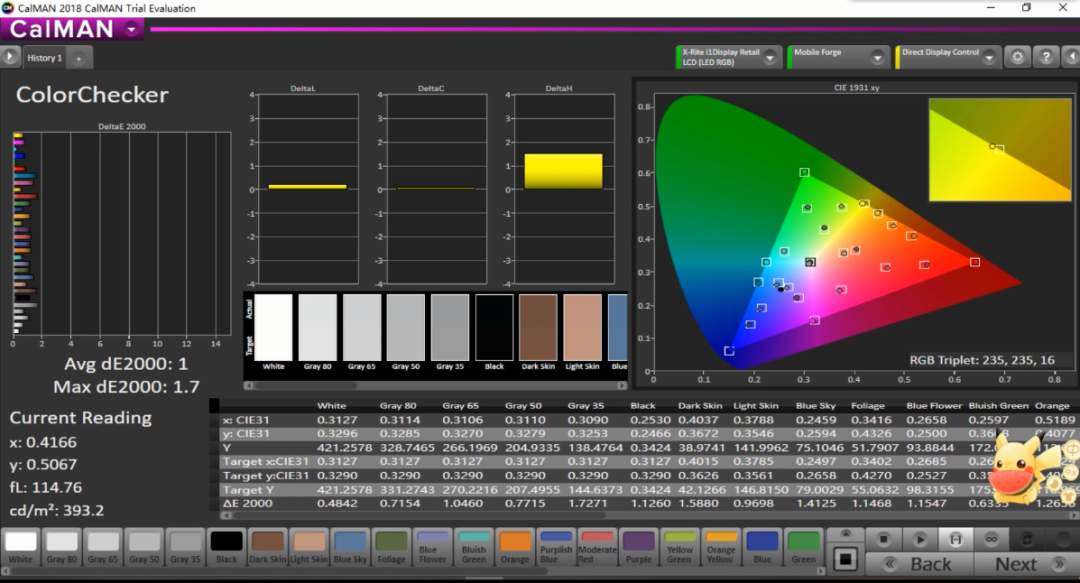Click the play read-series icon
1080x583 pixels.
pyautogui.click(x=920, y=539)
